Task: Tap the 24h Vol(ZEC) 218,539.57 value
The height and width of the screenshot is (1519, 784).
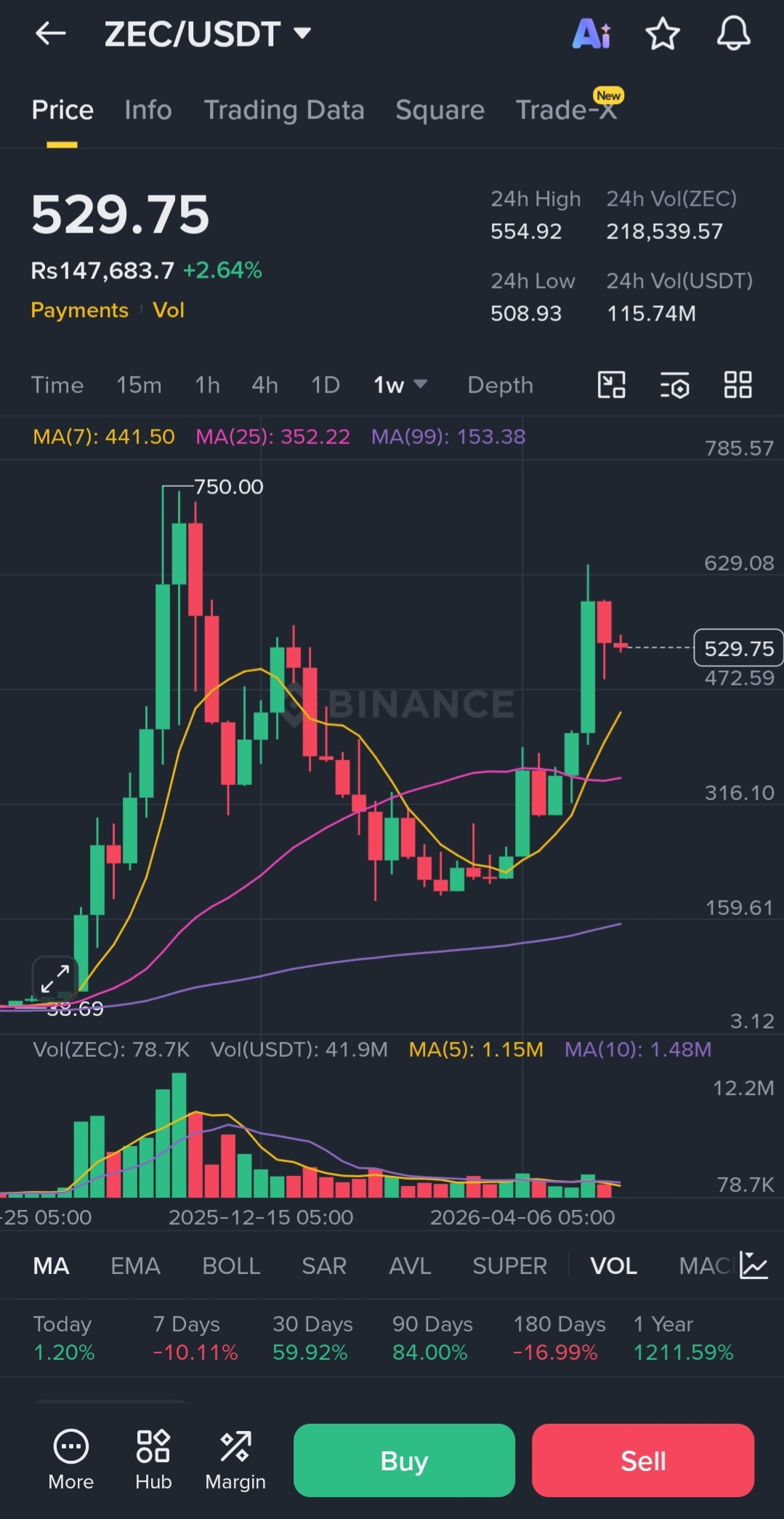Action: [x=665, y=231]
